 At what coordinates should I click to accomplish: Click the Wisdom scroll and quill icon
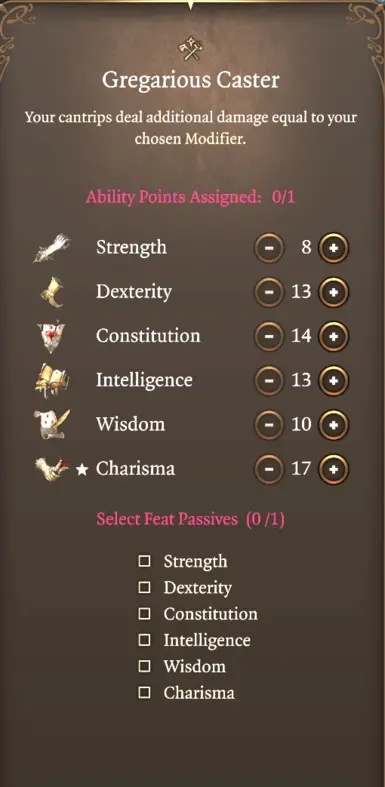click(x=52, y=425)
